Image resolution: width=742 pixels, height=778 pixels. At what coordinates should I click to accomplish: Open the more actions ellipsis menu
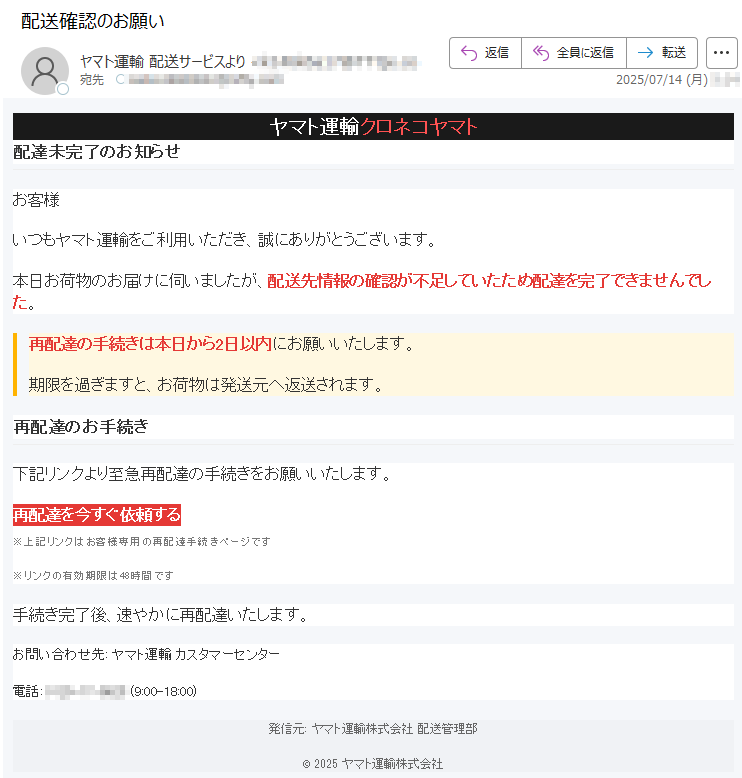(x=721, y=53)
